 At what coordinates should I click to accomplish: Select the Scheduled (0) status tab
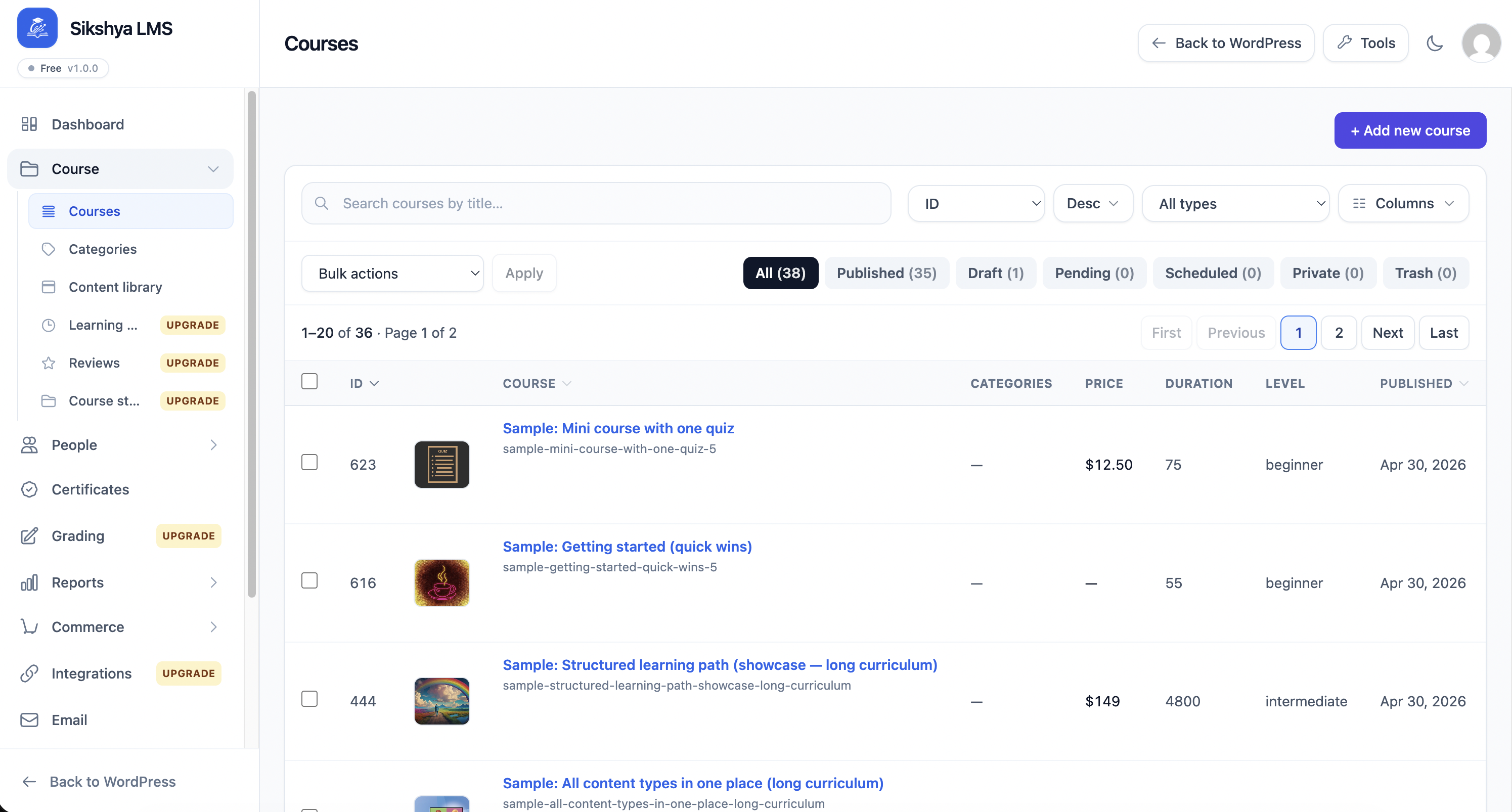click(1213, 273)
